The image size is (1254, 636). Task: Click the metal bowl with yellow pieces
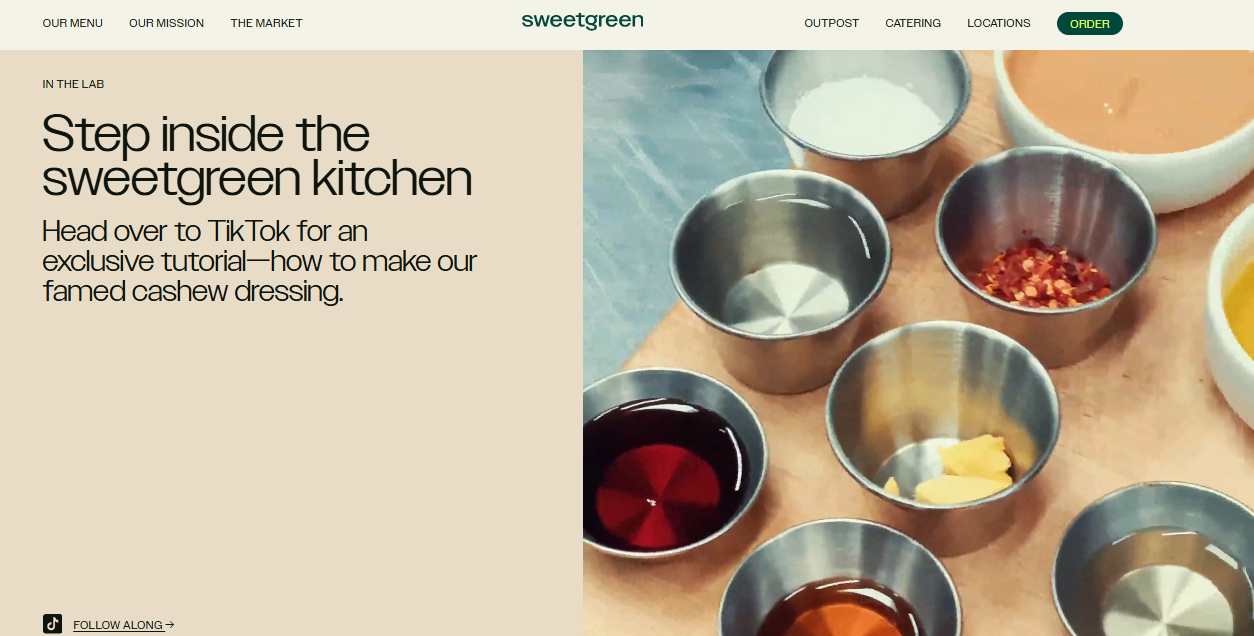coord(942,429)
